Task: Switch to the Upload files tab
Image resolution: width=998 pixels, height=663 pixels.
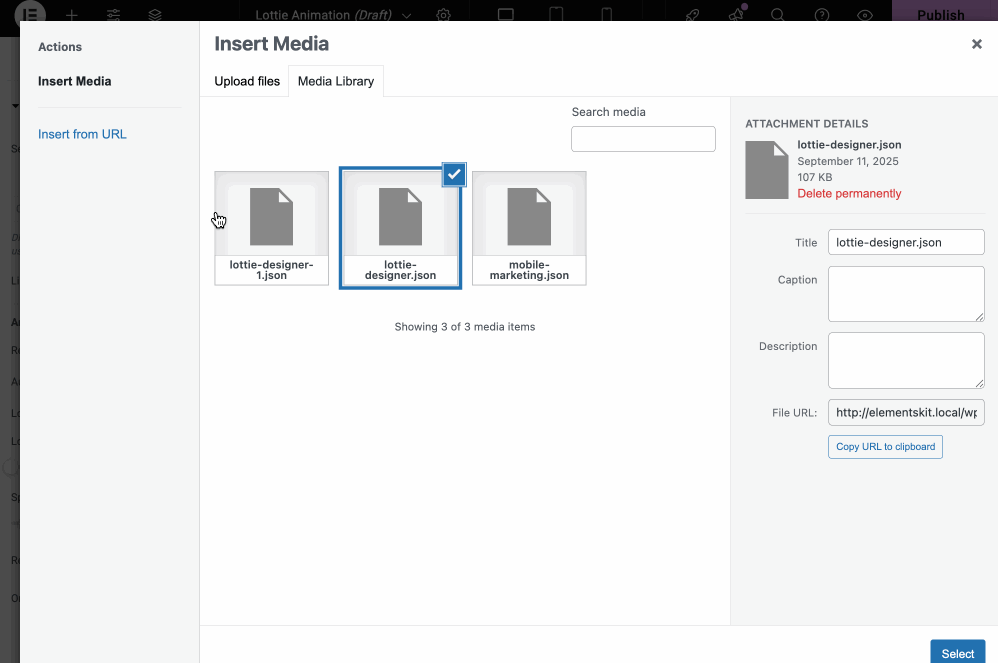Action: click(x=246, y=81)
